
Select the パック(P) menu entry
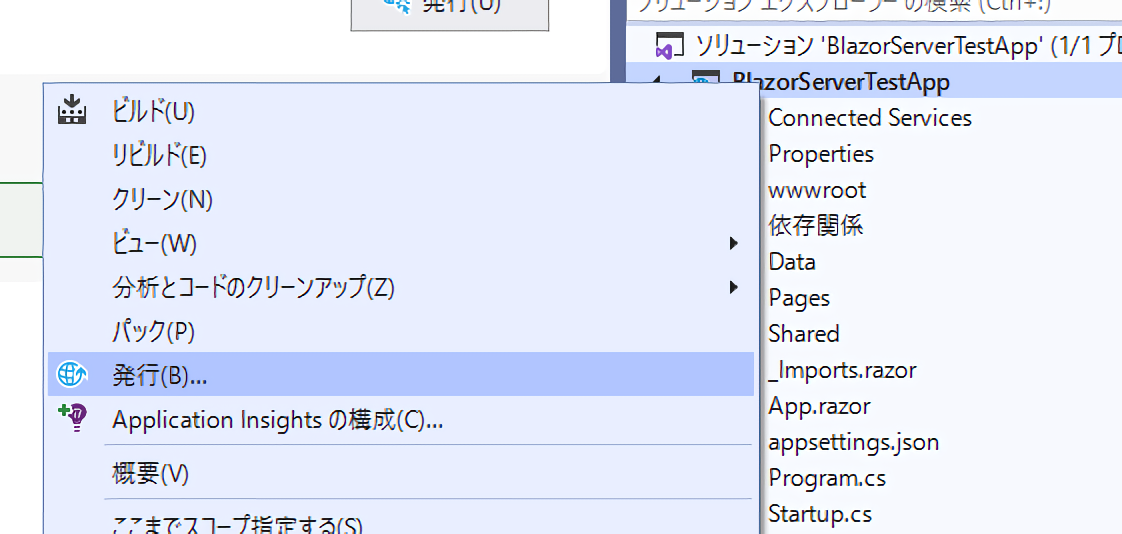pyautogui.click(x=153, y=331)
